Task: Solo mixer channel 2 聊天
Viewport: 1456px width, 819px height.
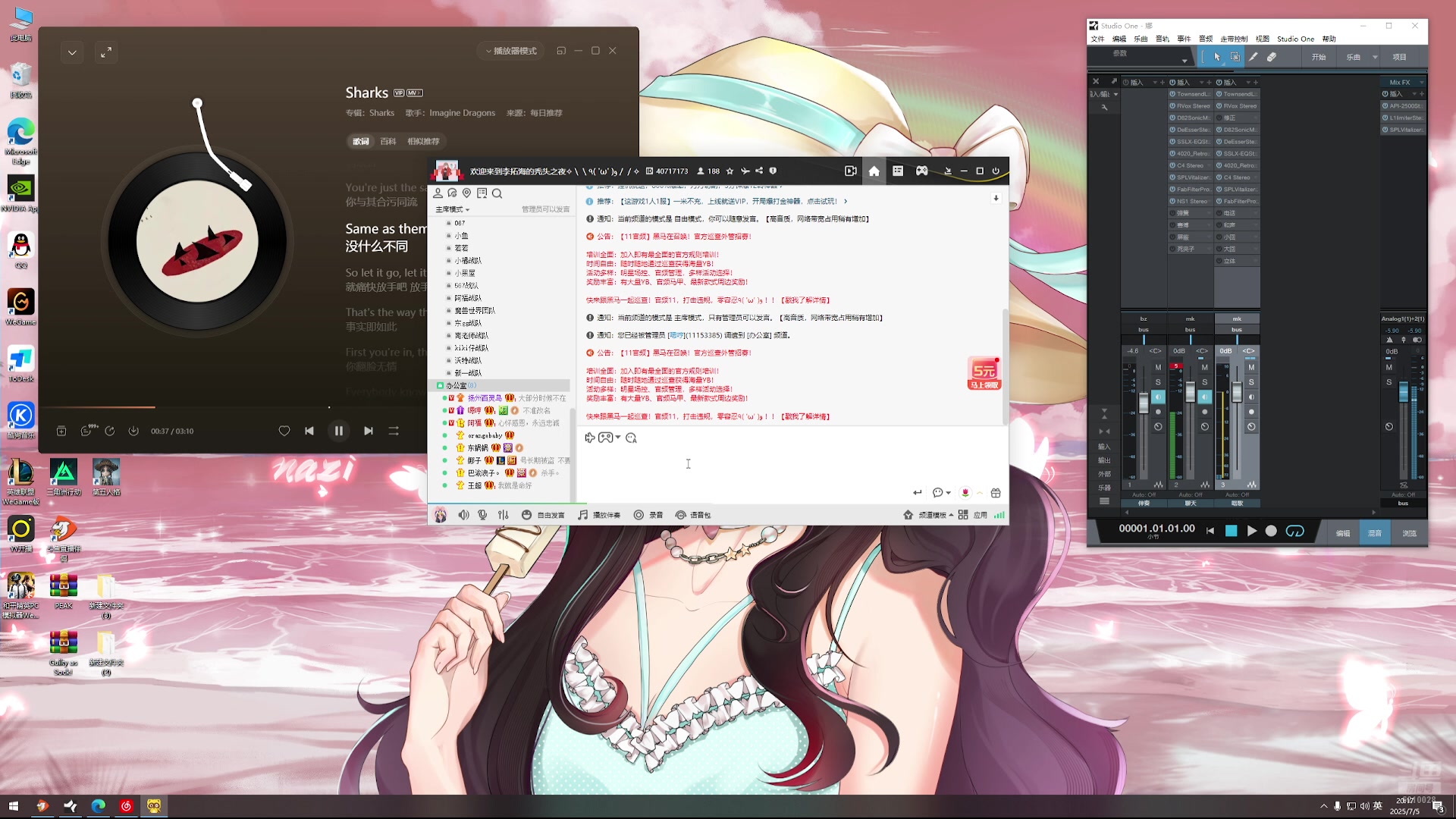Action: [x=1204, y=382]
